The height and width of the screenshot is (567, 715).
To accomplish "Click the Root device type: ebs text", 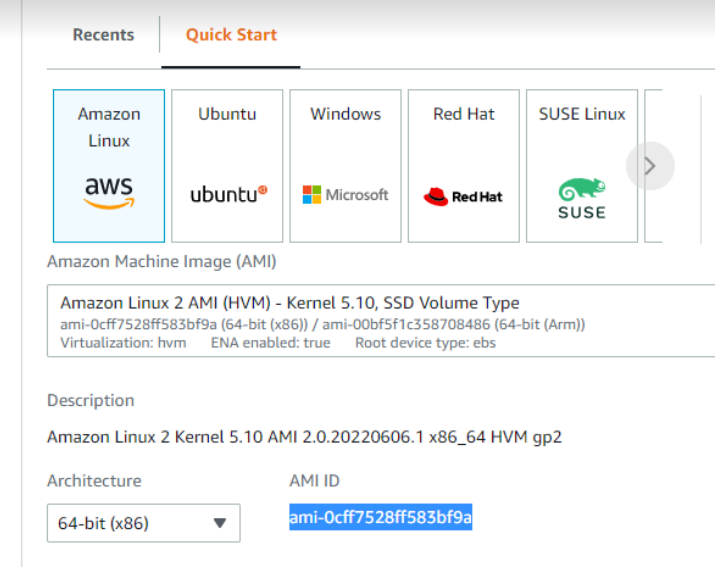I will point(425,343).
